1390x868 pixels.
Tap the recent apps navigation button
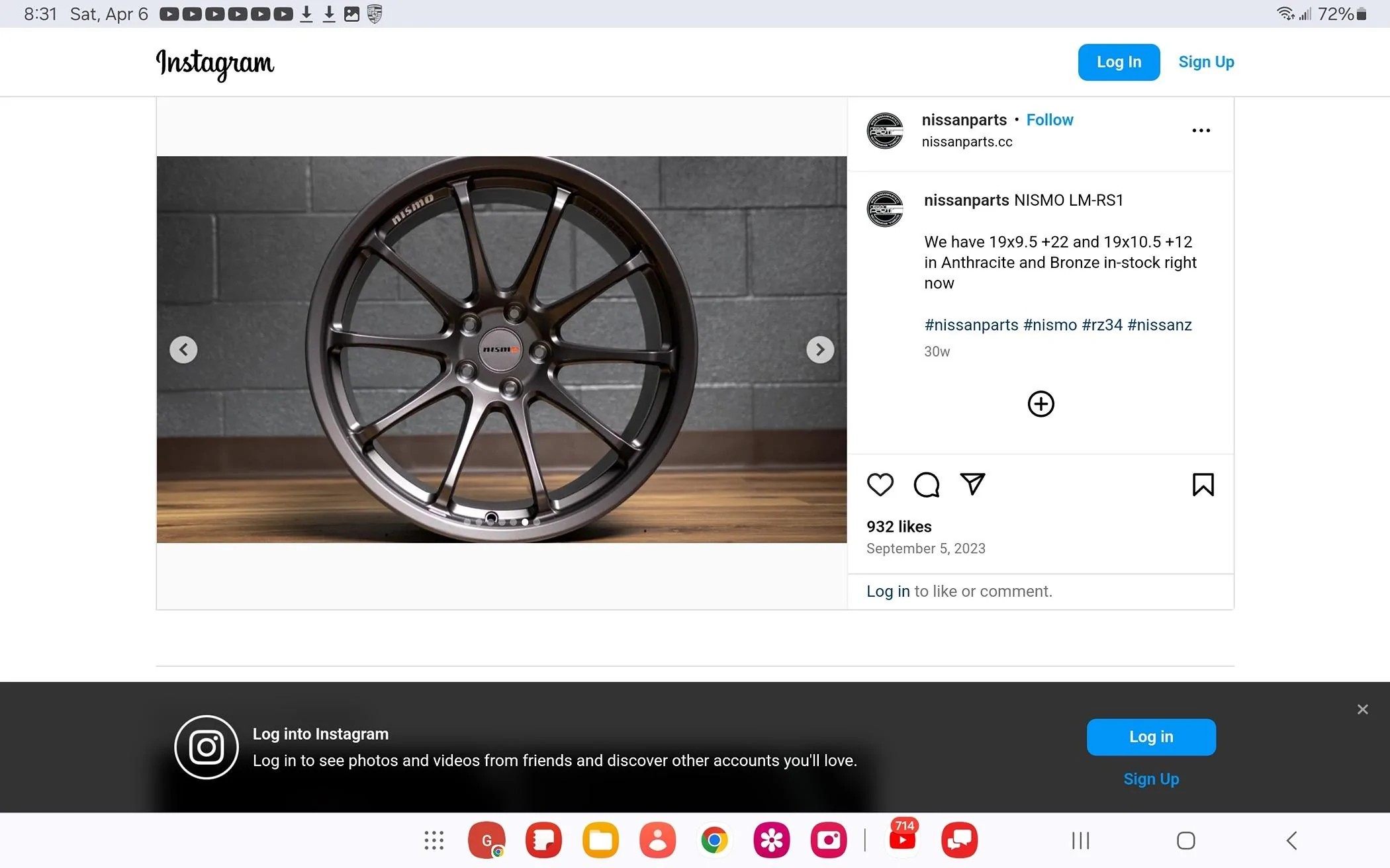[x=1080, y=840]
